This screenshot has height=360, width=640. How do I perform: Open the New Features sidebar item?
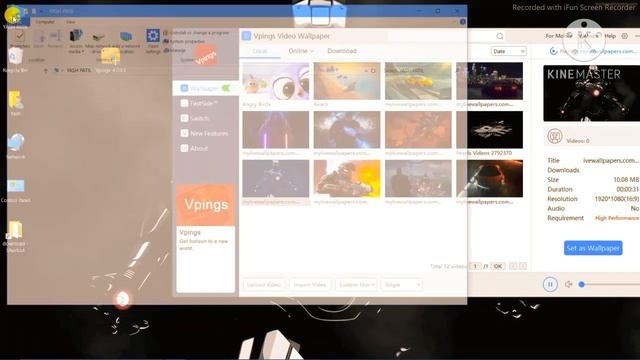[204, 133]
